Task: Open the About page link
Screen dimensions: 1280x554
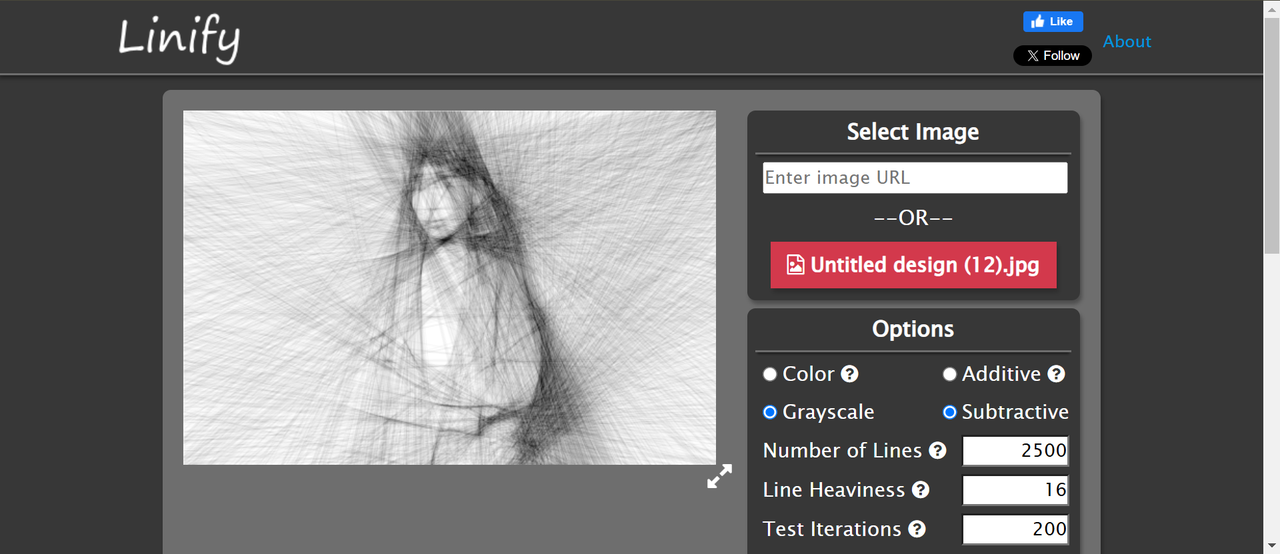Action: click(x=1127, y=41)
